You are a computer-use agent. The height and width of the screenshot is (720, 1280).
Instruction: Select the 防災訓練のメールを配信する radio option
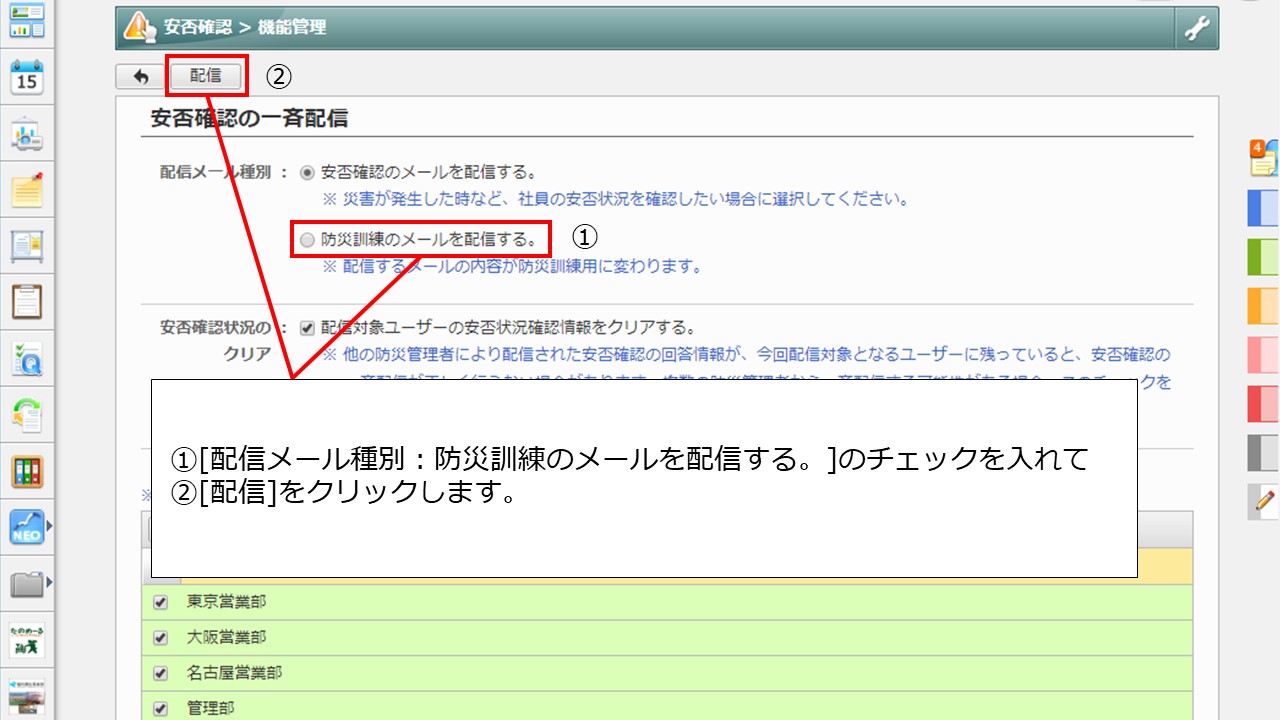pyautogui.click(x=307, y=240)
